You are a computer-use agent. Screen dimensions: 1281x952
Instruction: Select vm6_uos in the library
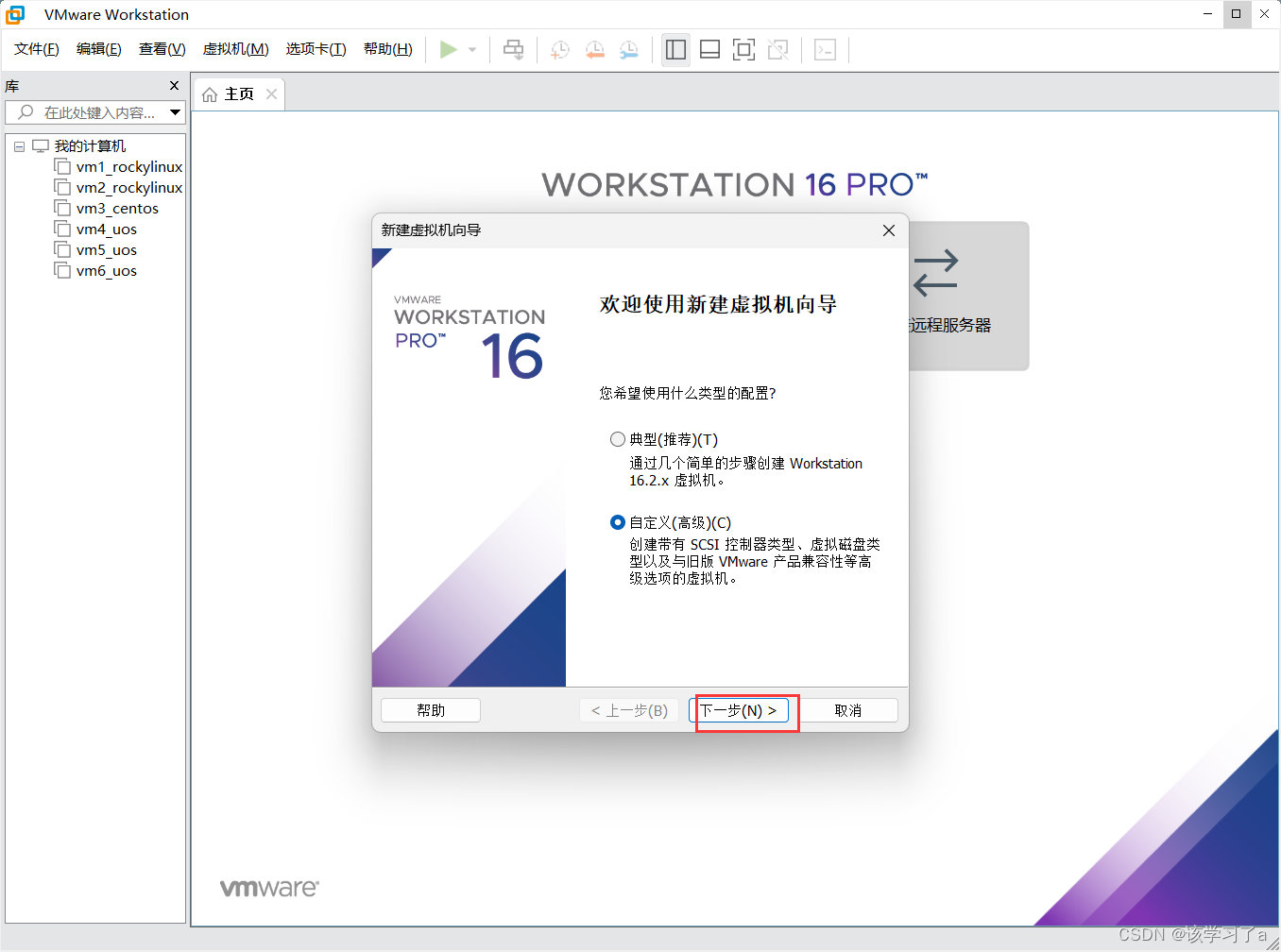107,271
